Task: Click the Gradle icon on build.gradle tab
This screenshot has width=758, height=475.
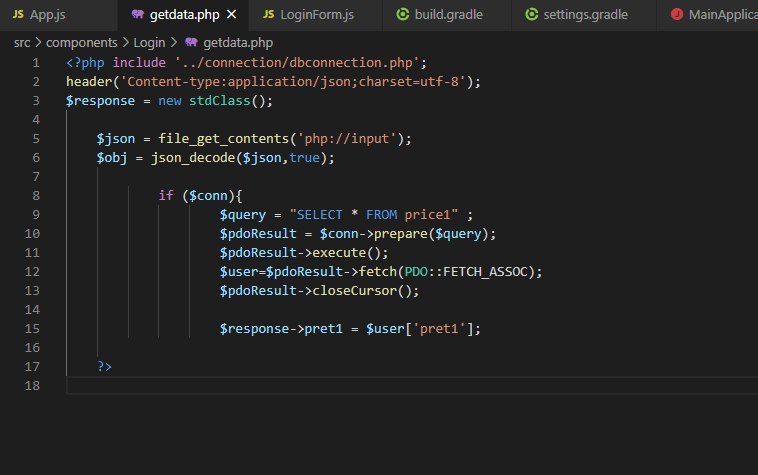Action: [x=403, y=14]
